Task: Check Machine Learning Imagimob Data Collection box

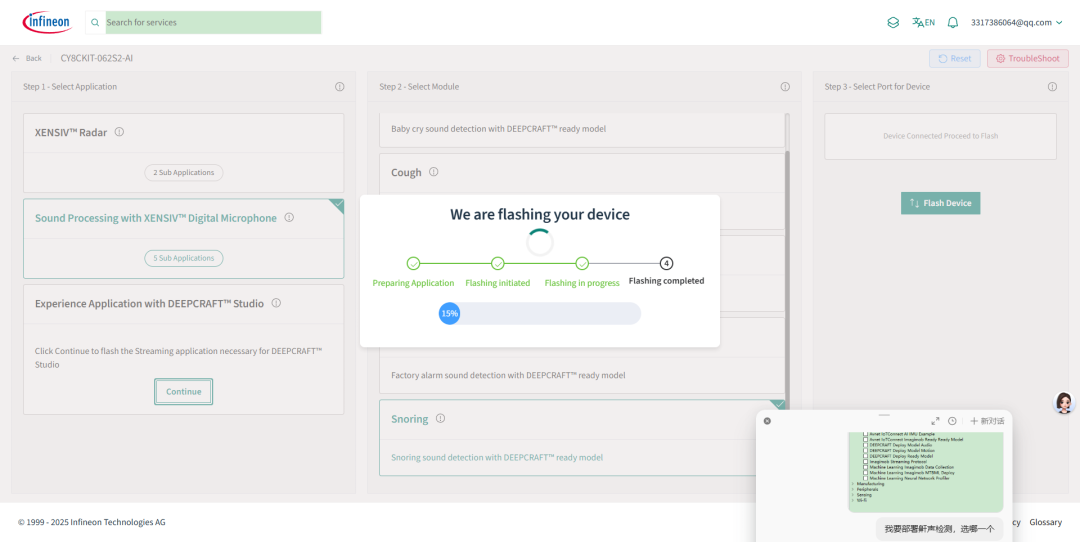Action: (865, 467)
